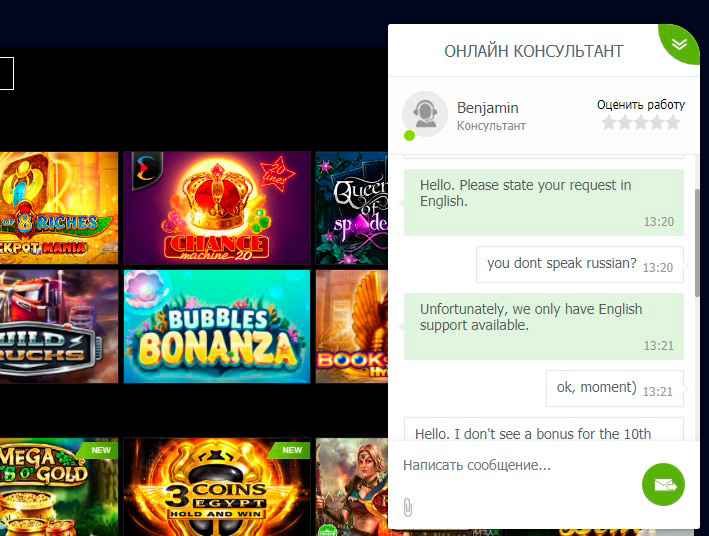Launch the Chance Machine 20 slot
709x536 pixels.
pyautogui.click(x=217, y=208)
